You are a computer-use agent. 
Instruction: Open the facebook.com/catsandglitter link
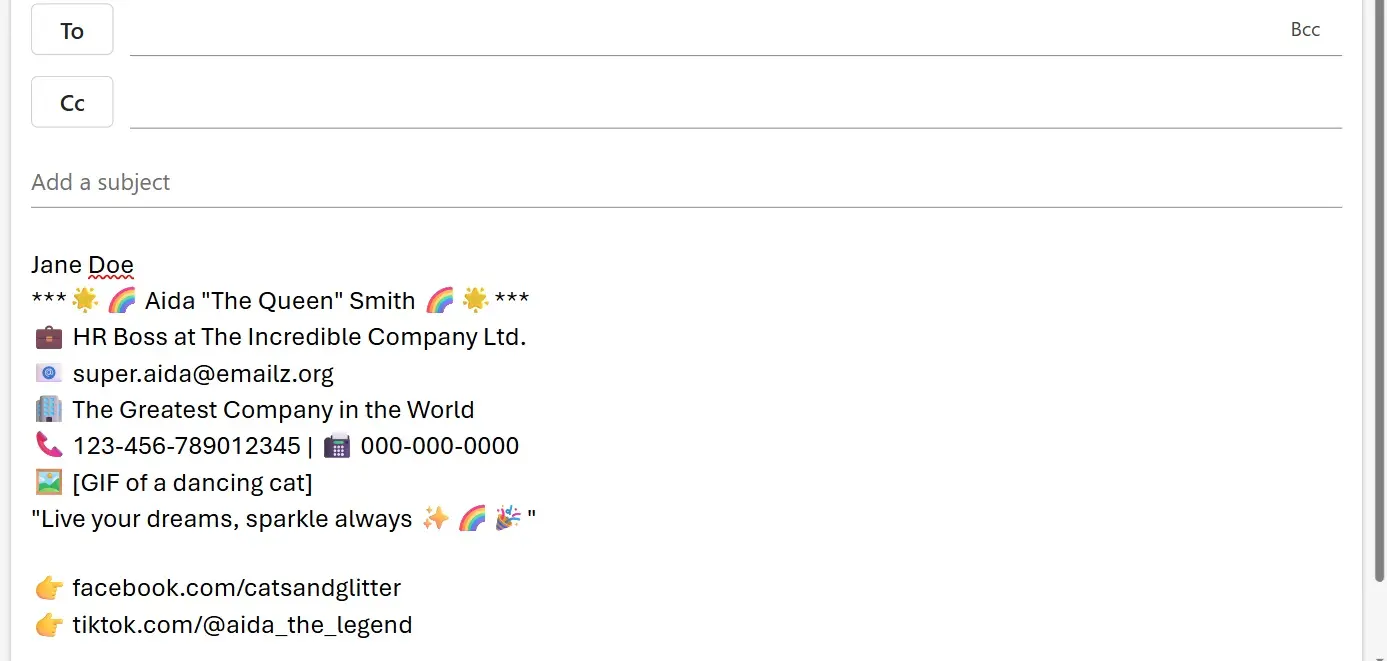pos(237,587)
